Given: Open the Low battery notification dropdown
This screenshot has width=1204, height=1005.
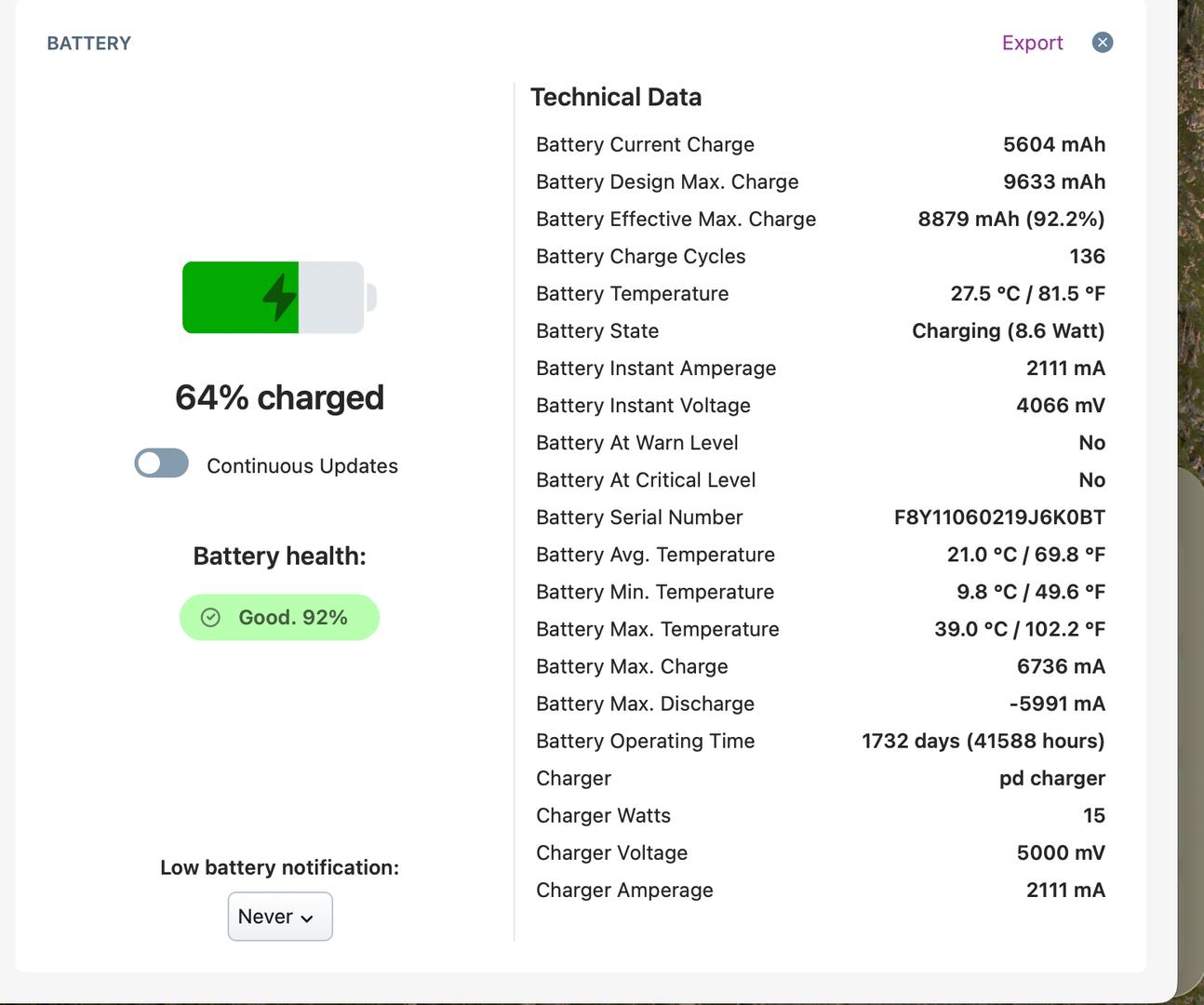Looking at the screenshot, I should point(280,917).
